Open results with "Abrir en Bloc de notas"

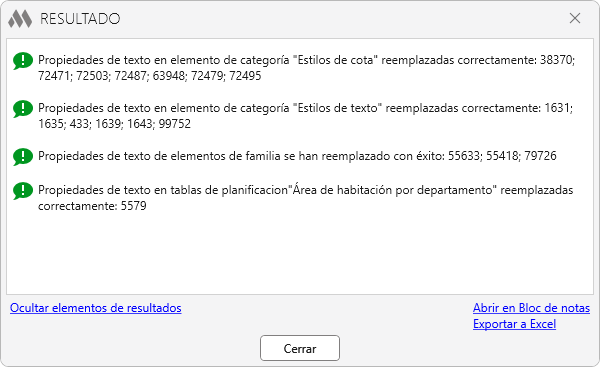coord(531,308)
